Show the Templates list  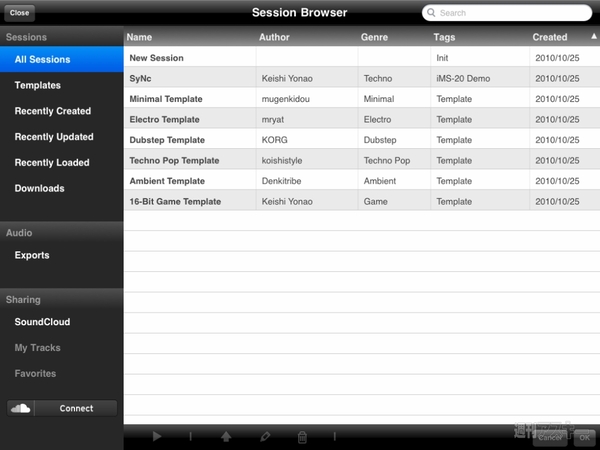pyautogui.click(x=62, y=85)
